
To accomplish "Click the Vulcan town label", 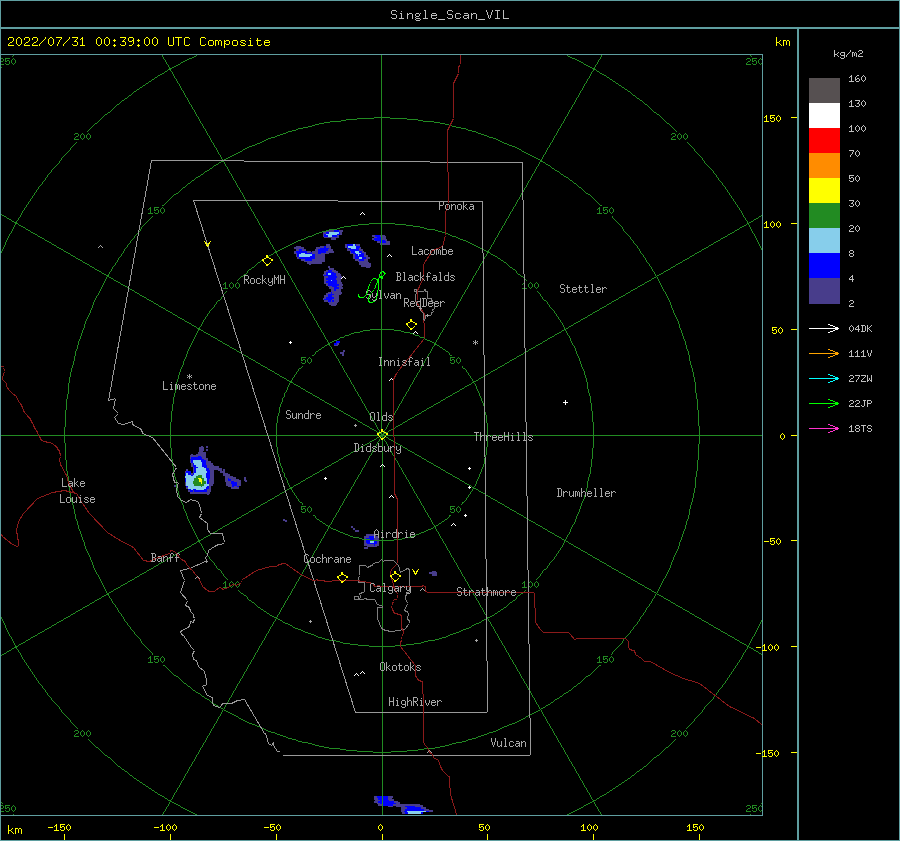I will 508,743.
